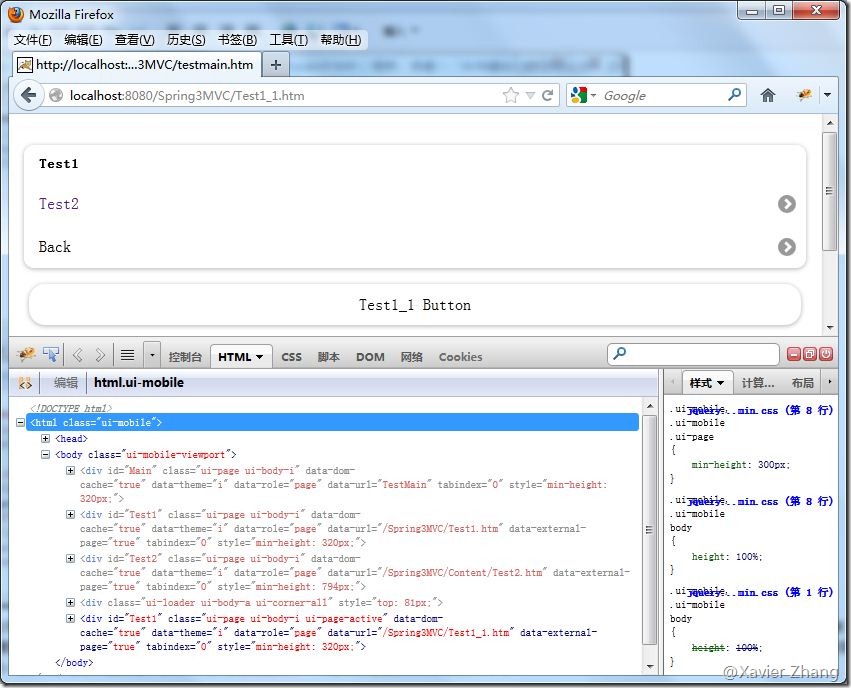Switch to the Firebug CSS tab
This screenshot has width=851, height=688.
pos(291,357)
